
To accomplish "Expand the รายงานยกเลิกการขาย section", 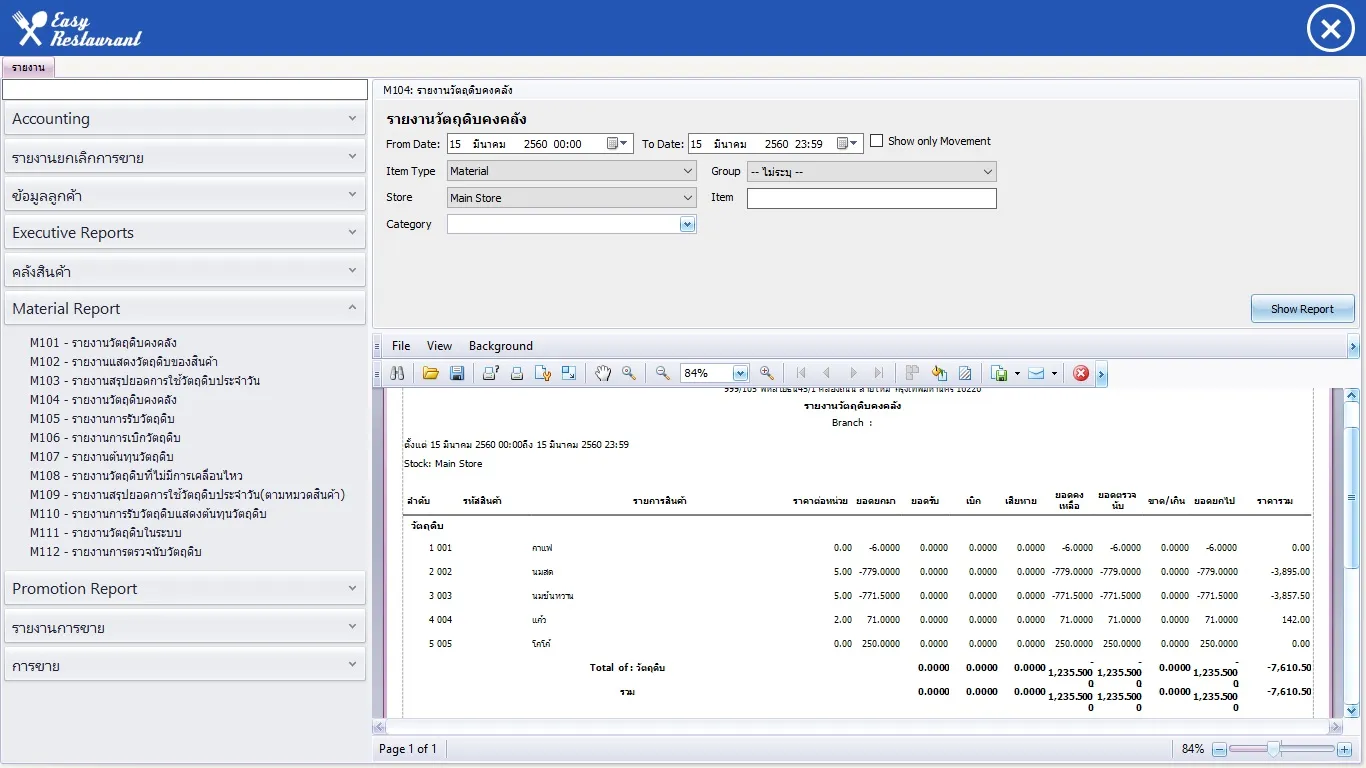I will tap(185, 157).
